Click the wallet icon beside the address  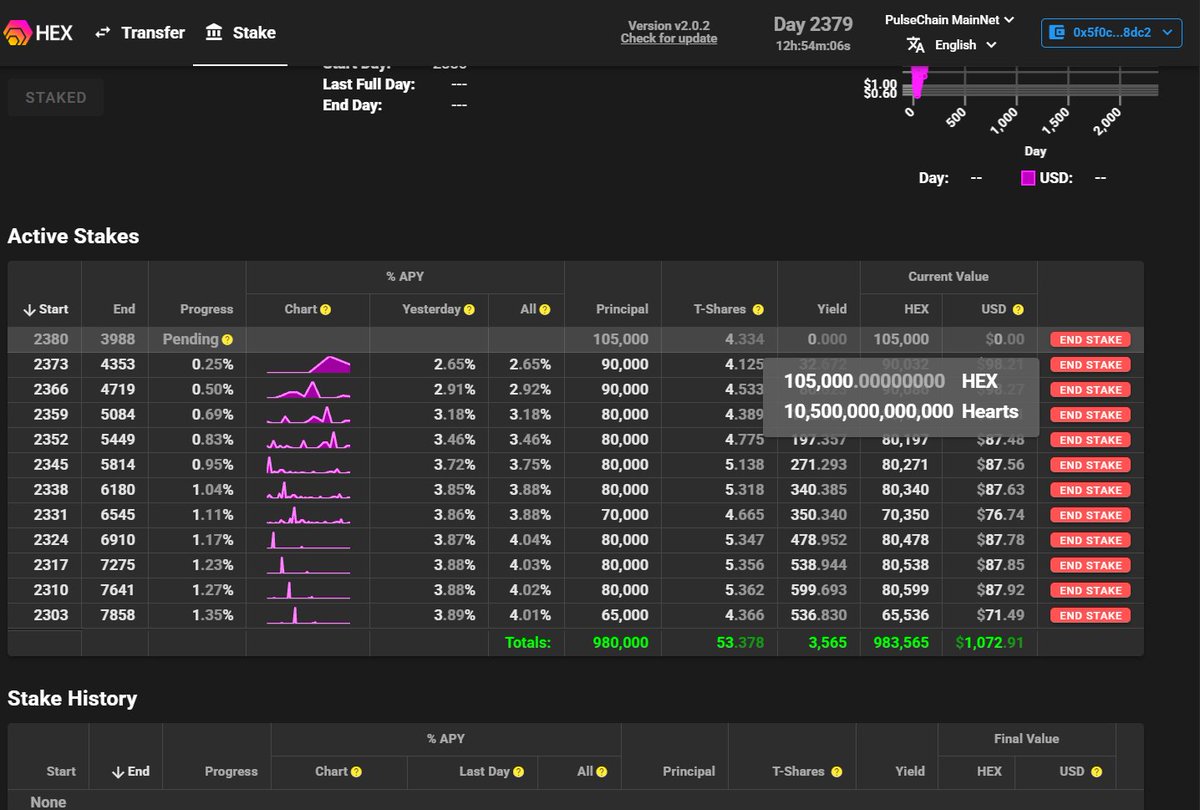1057,32
